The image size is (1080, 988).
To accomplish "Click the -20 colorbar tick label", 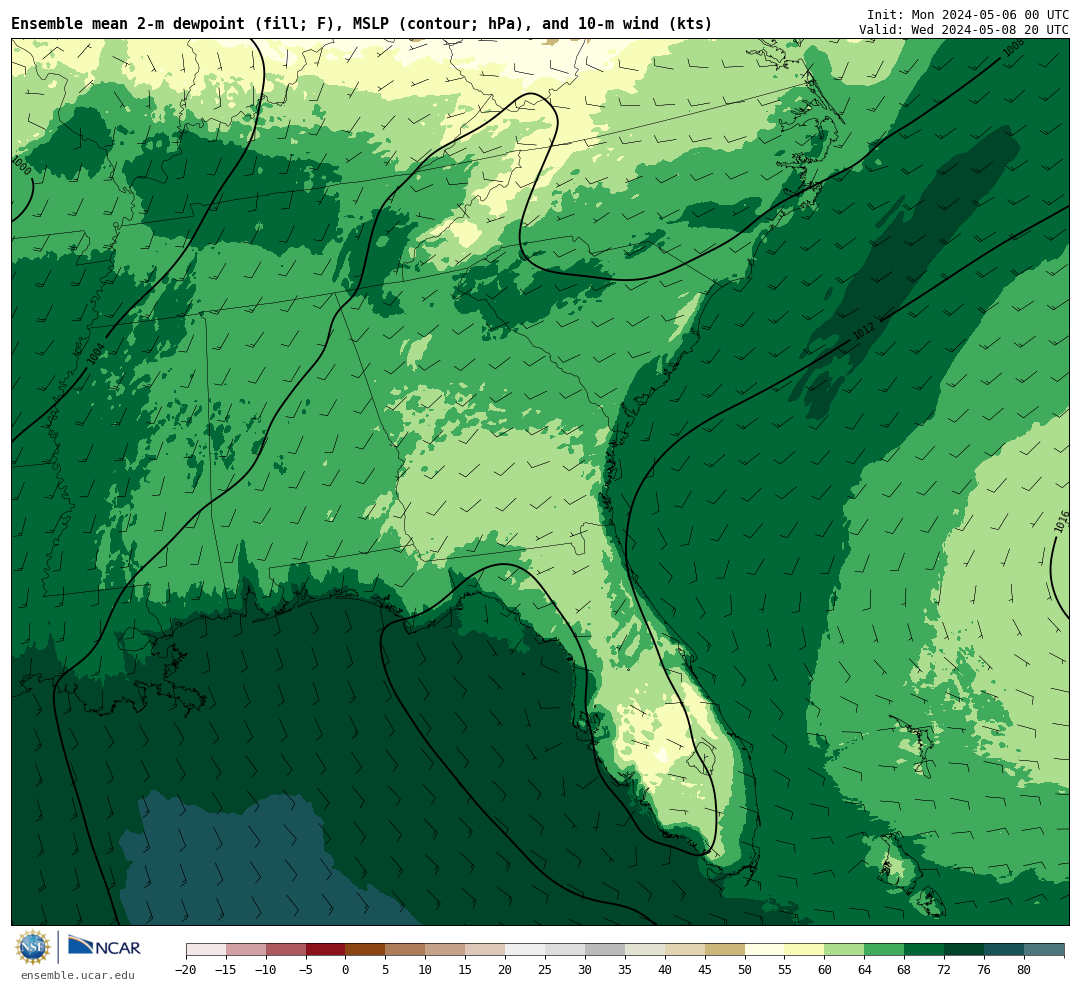I will tap(186, 970).
